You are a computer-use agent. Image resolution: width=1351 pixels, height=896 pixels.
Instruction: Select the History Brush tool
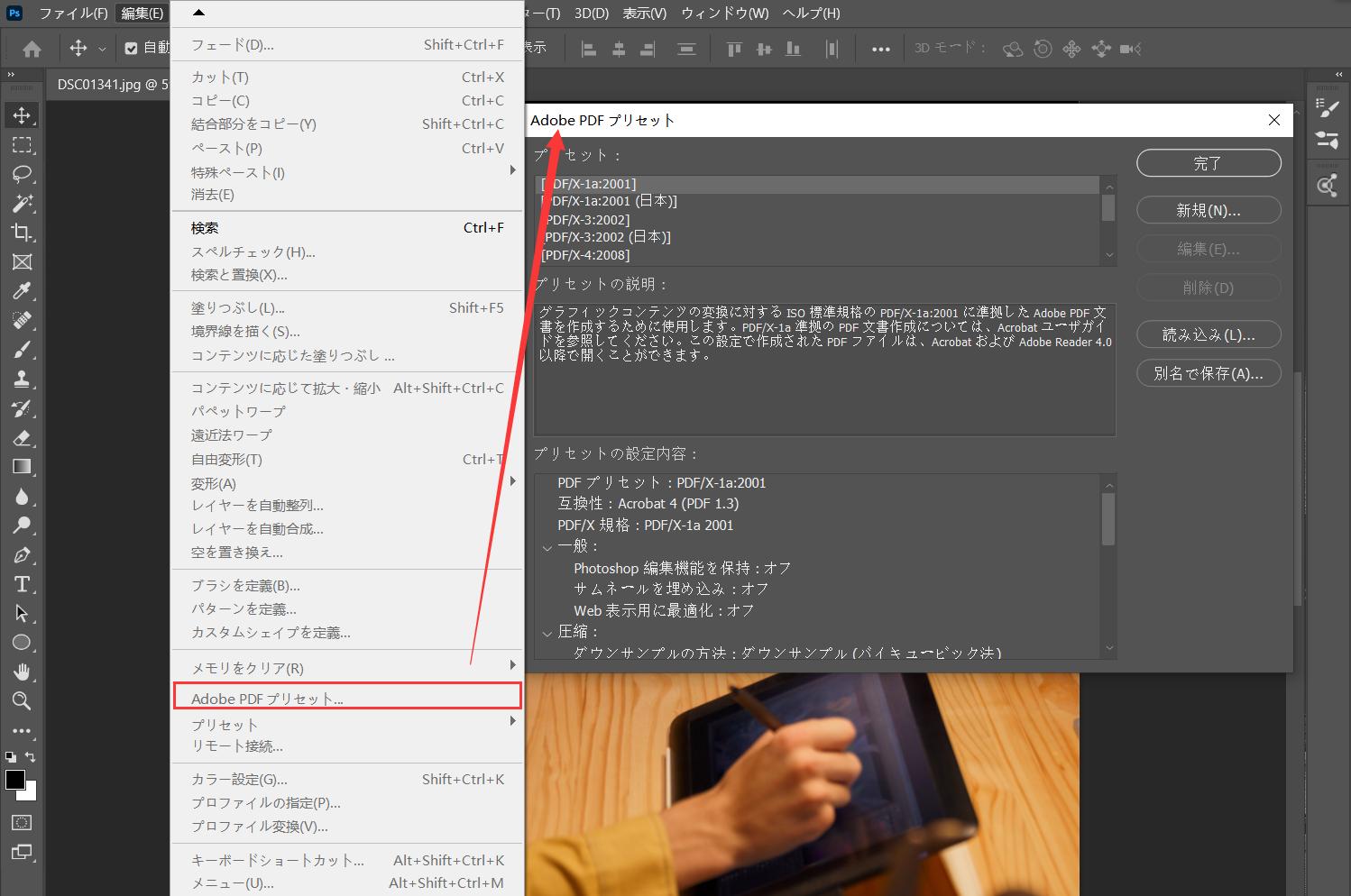tap(22, 408)
